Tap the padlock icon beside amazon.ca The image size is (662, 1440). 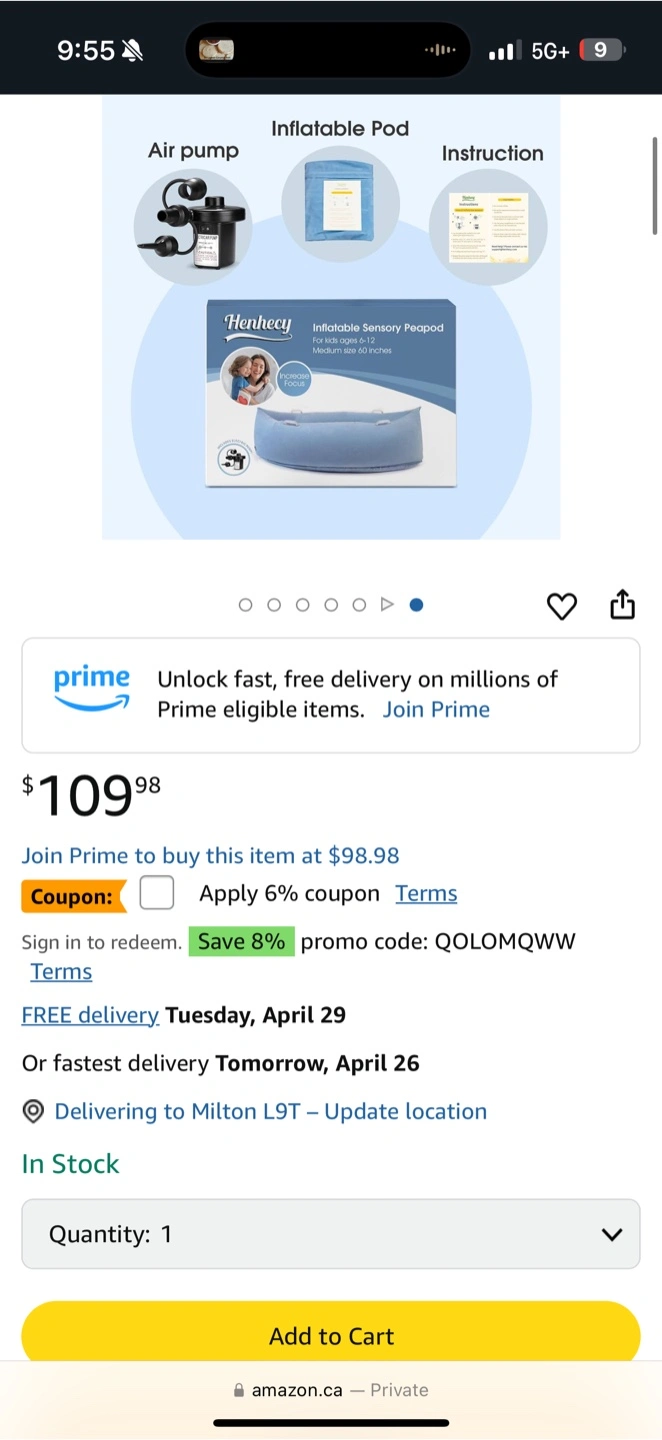[x=239, y=1391]
